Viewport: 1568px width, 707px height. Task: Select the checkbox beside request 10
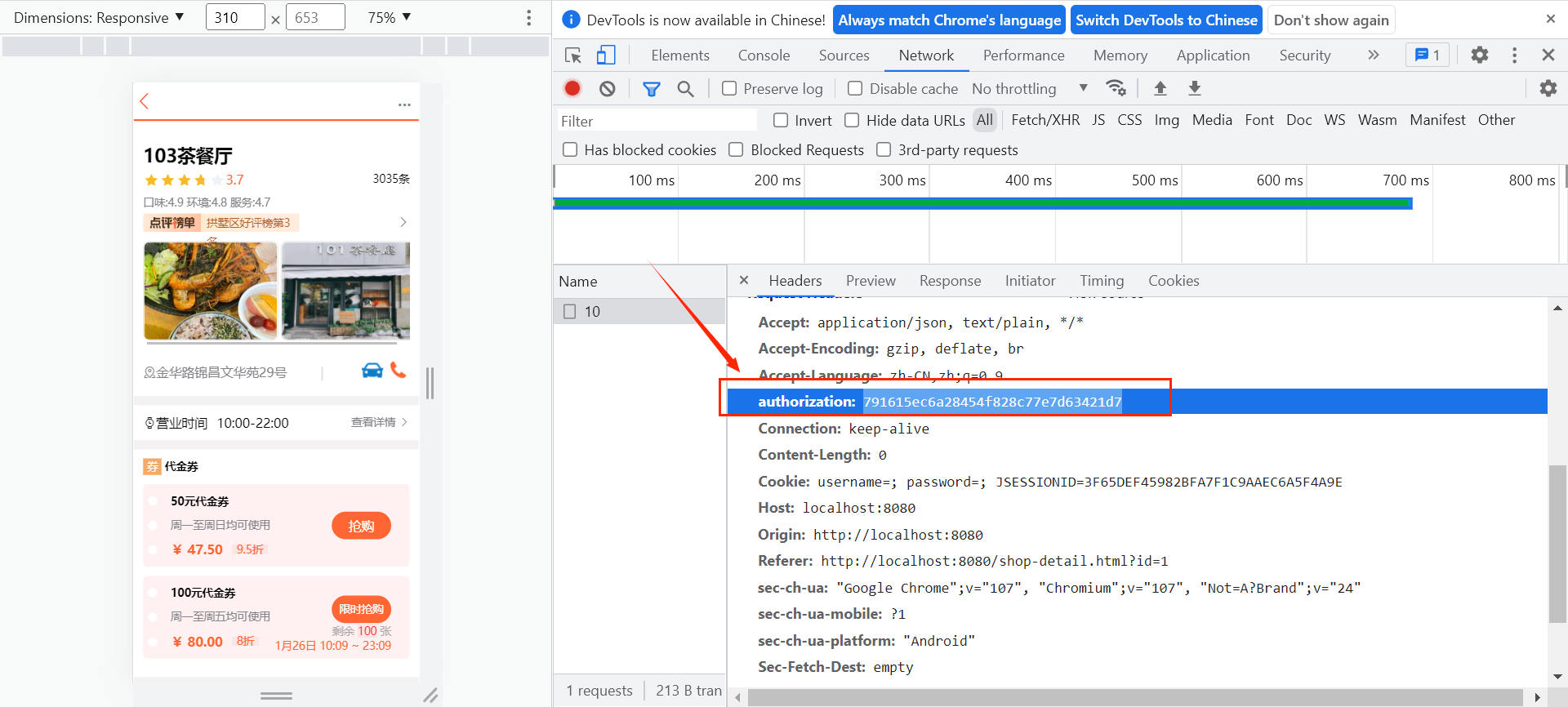point(570,311)
